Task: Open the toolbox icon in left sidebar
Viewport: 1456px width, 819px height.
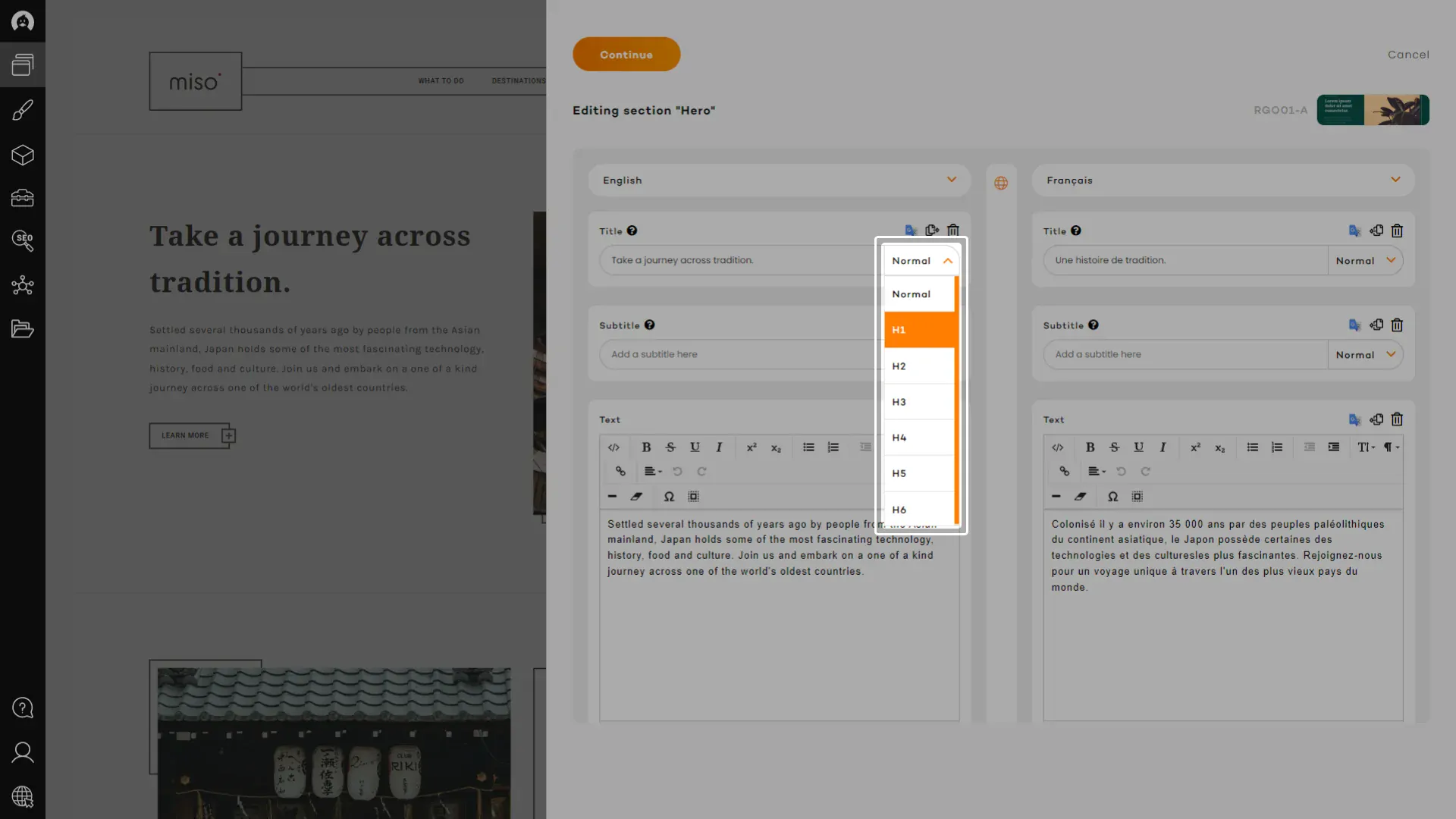Action: pyautogui.click(x=23, y=198)
